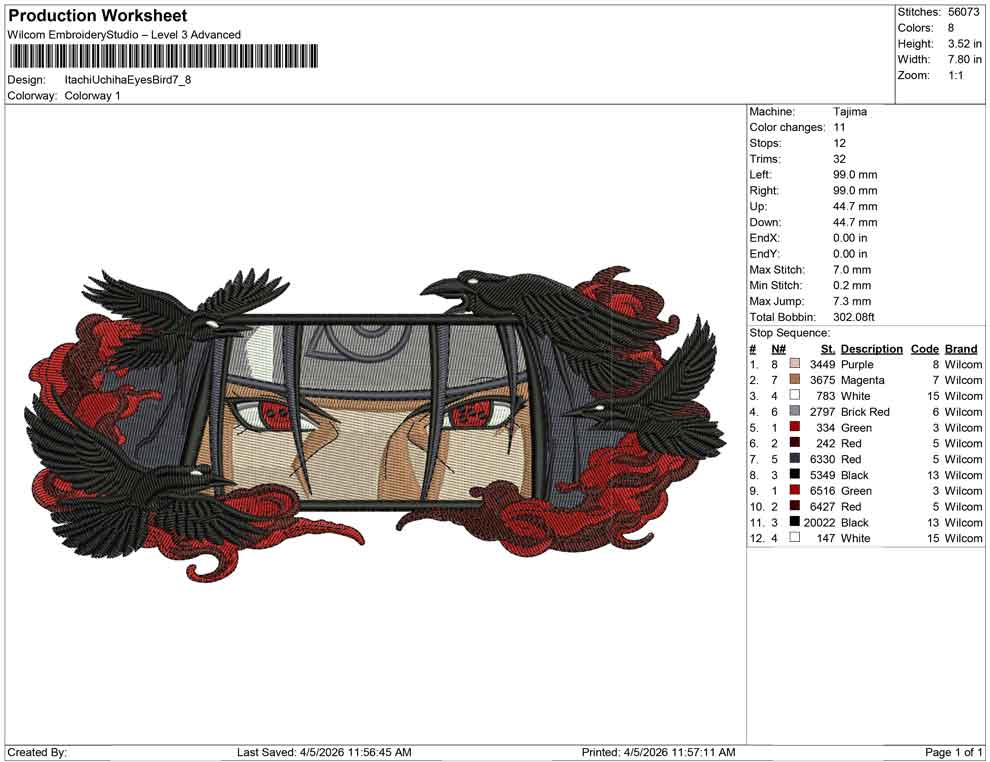The height and width of the screenshot is (762, 990).
Task: Pick the Magenta color swatch in stop 2
Action: [794, 379]
